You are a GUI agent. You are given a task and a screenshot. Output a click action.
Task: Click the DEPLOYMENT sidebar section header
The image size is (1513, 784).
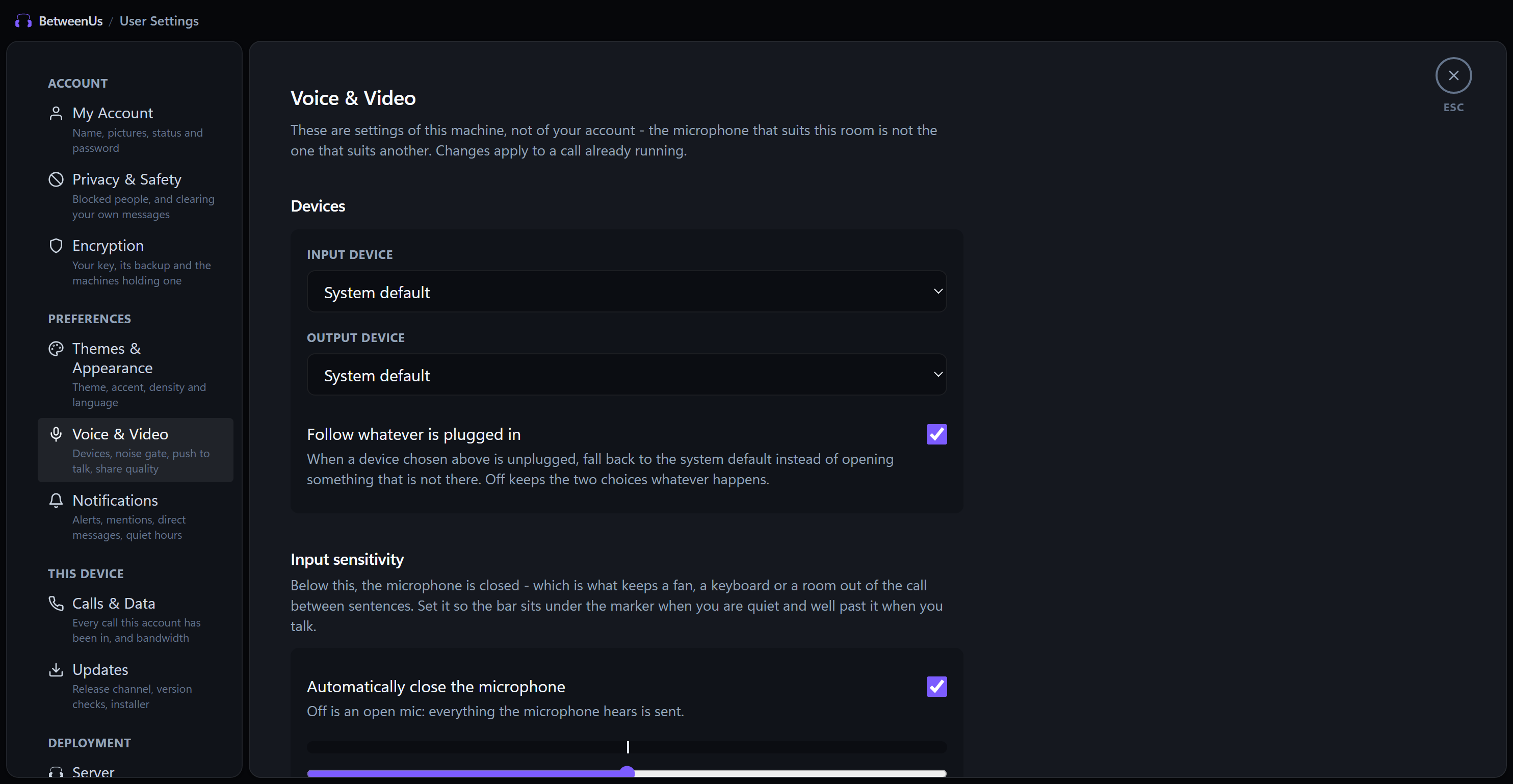89,743
